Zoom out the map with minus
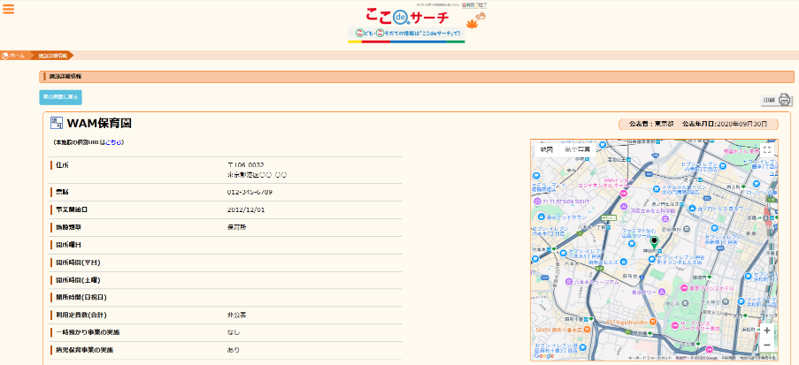 click(767, 345)
